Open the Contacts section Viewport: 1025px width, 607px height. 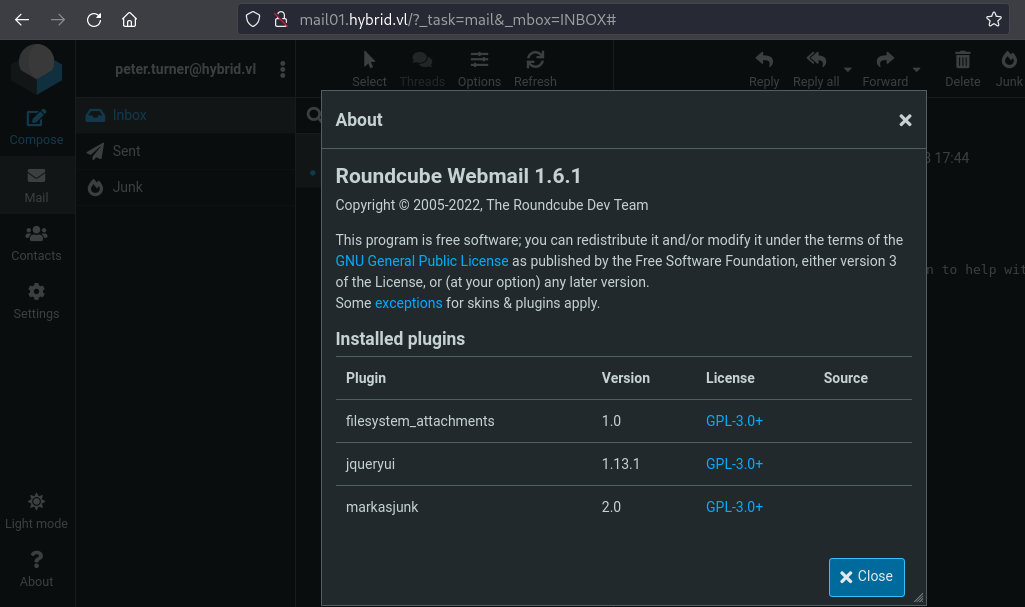(37, 244)
